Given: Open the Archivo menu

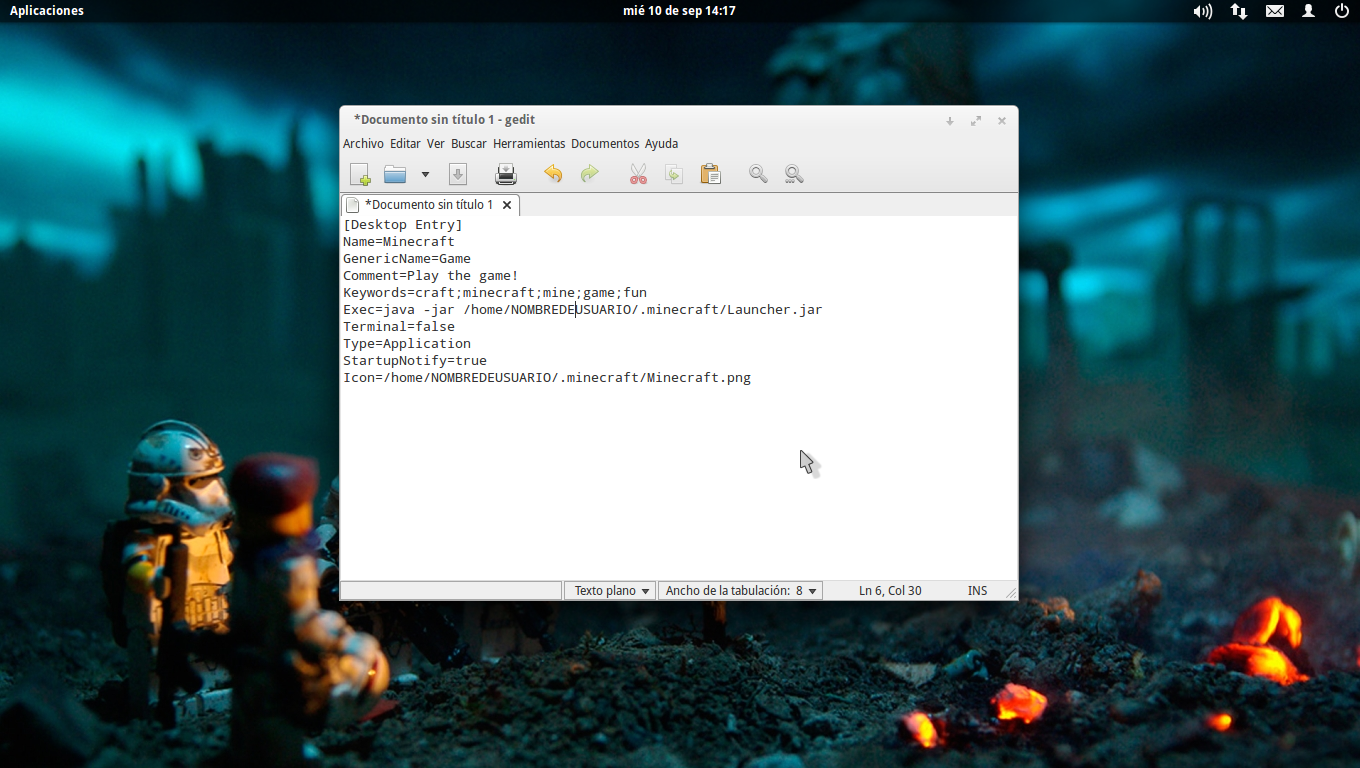Looking at the screenshot, I should point(363,144).
